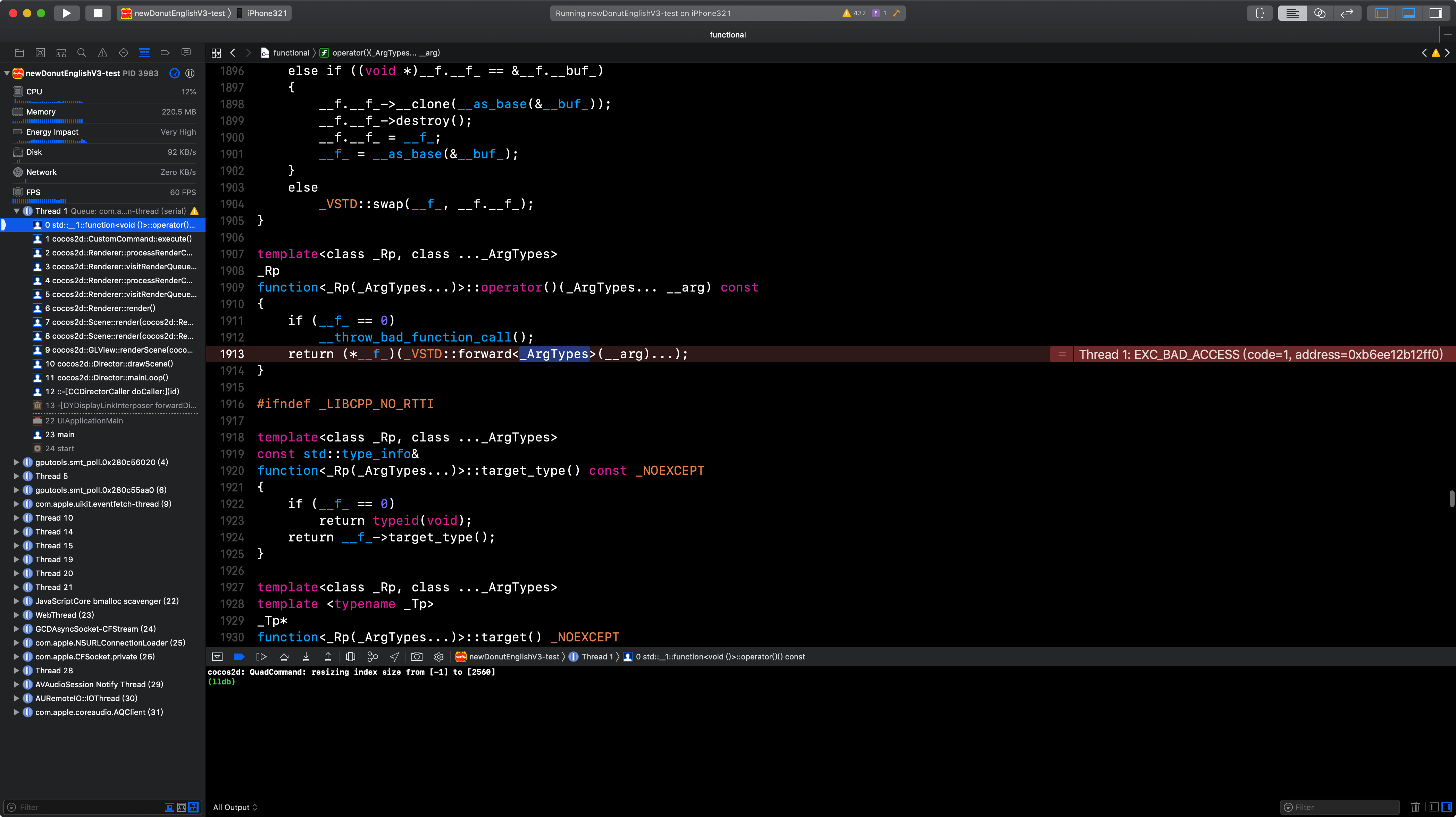Collapse Thread 1 stack disclosure triangle
This screenshot has width=1456, height=817.
[x=16, y=211]
